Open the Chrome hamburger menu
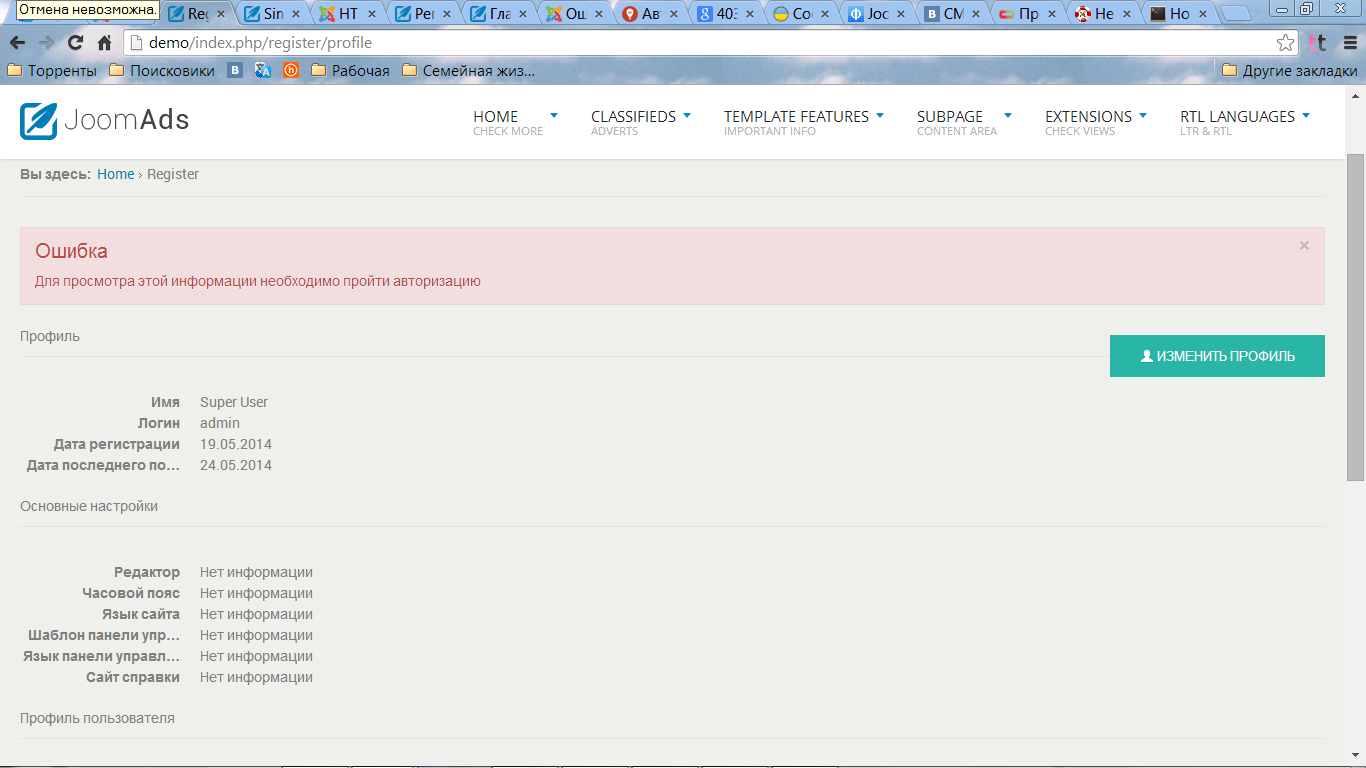Image resolution: width=1366 pixels, height=768 pixels. 1349,43
